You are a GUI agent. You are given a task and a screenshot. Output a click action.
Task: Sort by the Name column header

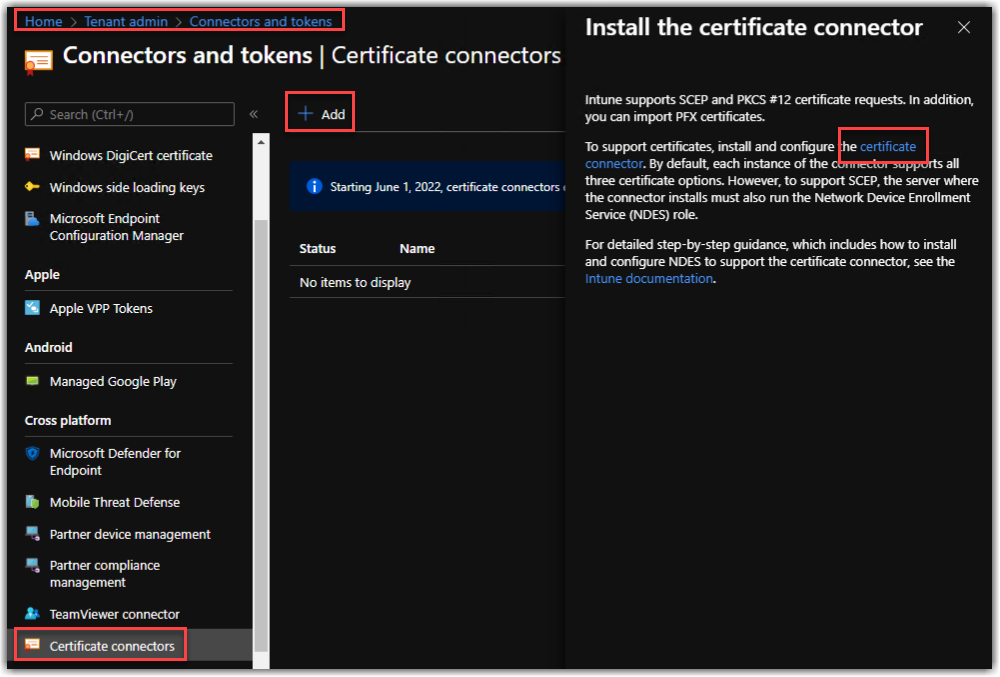tap(417, 249)
